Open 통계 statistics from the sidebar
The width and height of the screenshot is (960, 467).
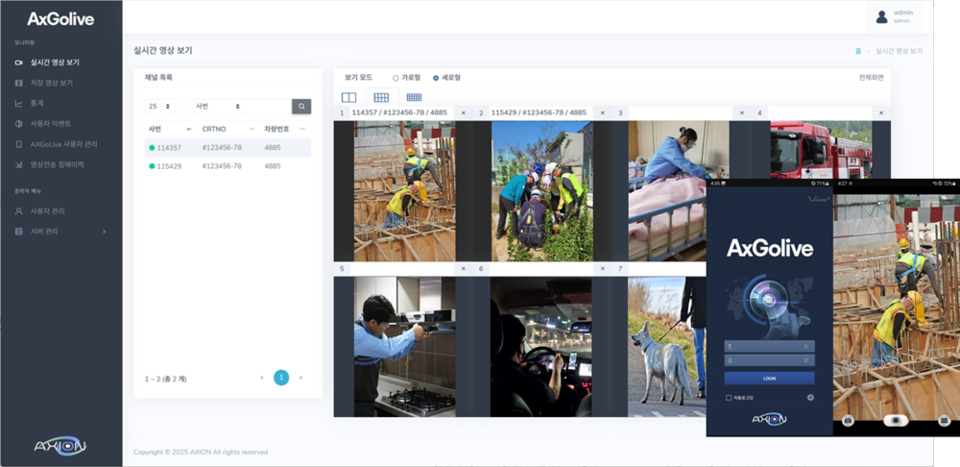tap(36, 103)
